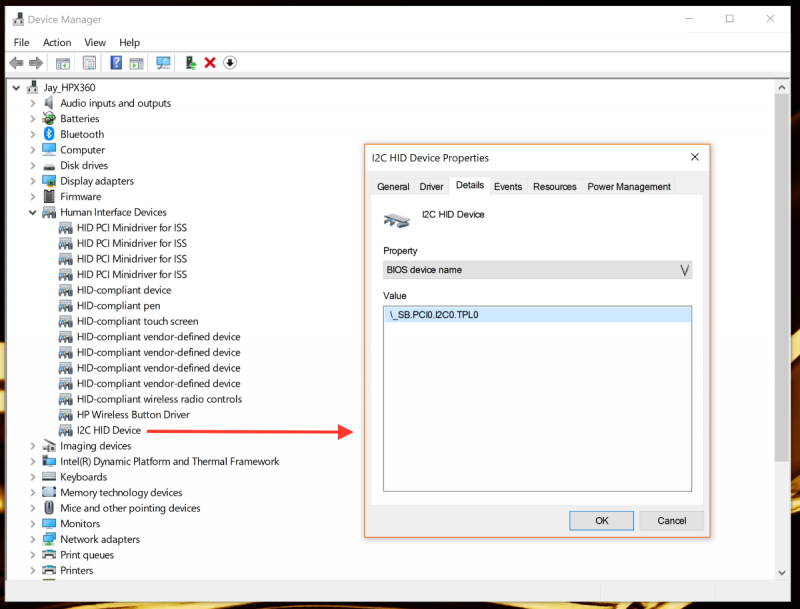Click the red X Uninstall device icon
The width and height of the screenshot is (800, 609).
[210, 63]
